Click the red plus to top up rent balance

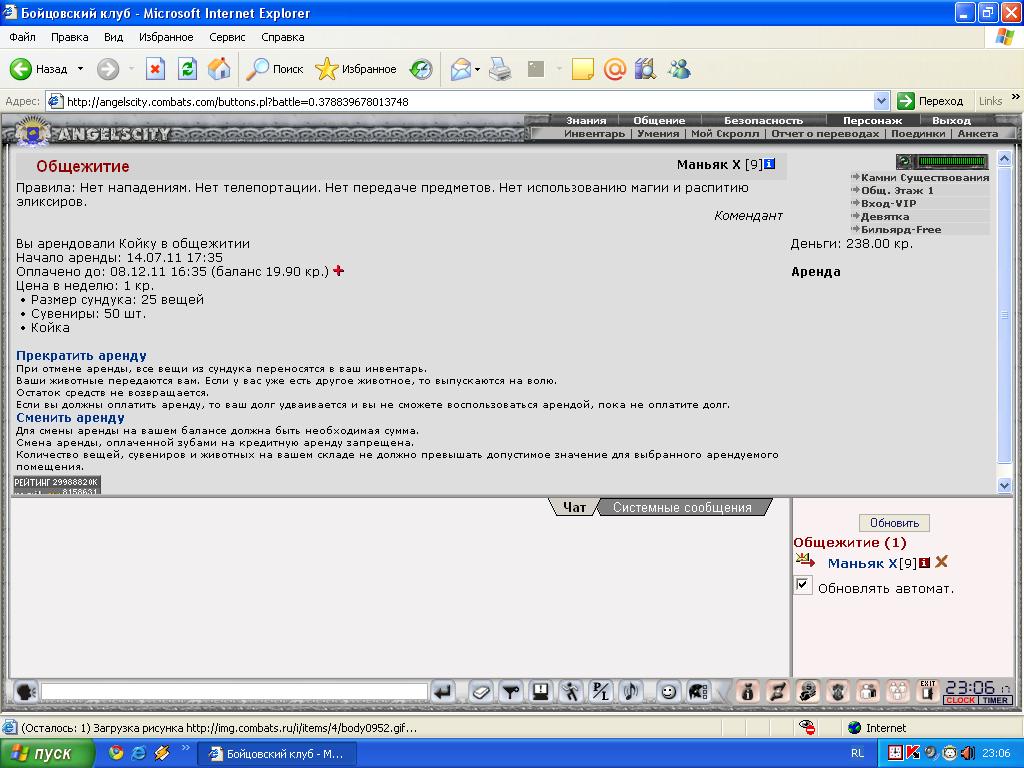pyautogui.click(x=338, y=270)
